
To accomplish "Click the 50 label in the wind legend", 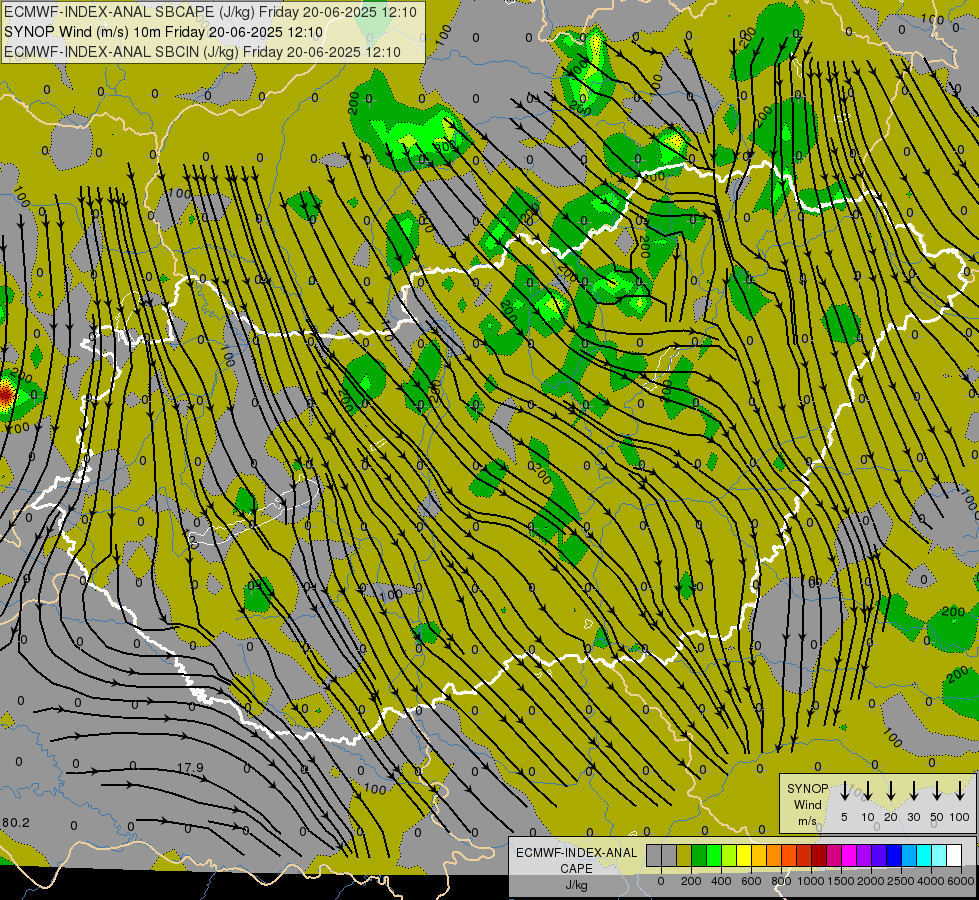I will pyautogui.click(x=937, y=817).
